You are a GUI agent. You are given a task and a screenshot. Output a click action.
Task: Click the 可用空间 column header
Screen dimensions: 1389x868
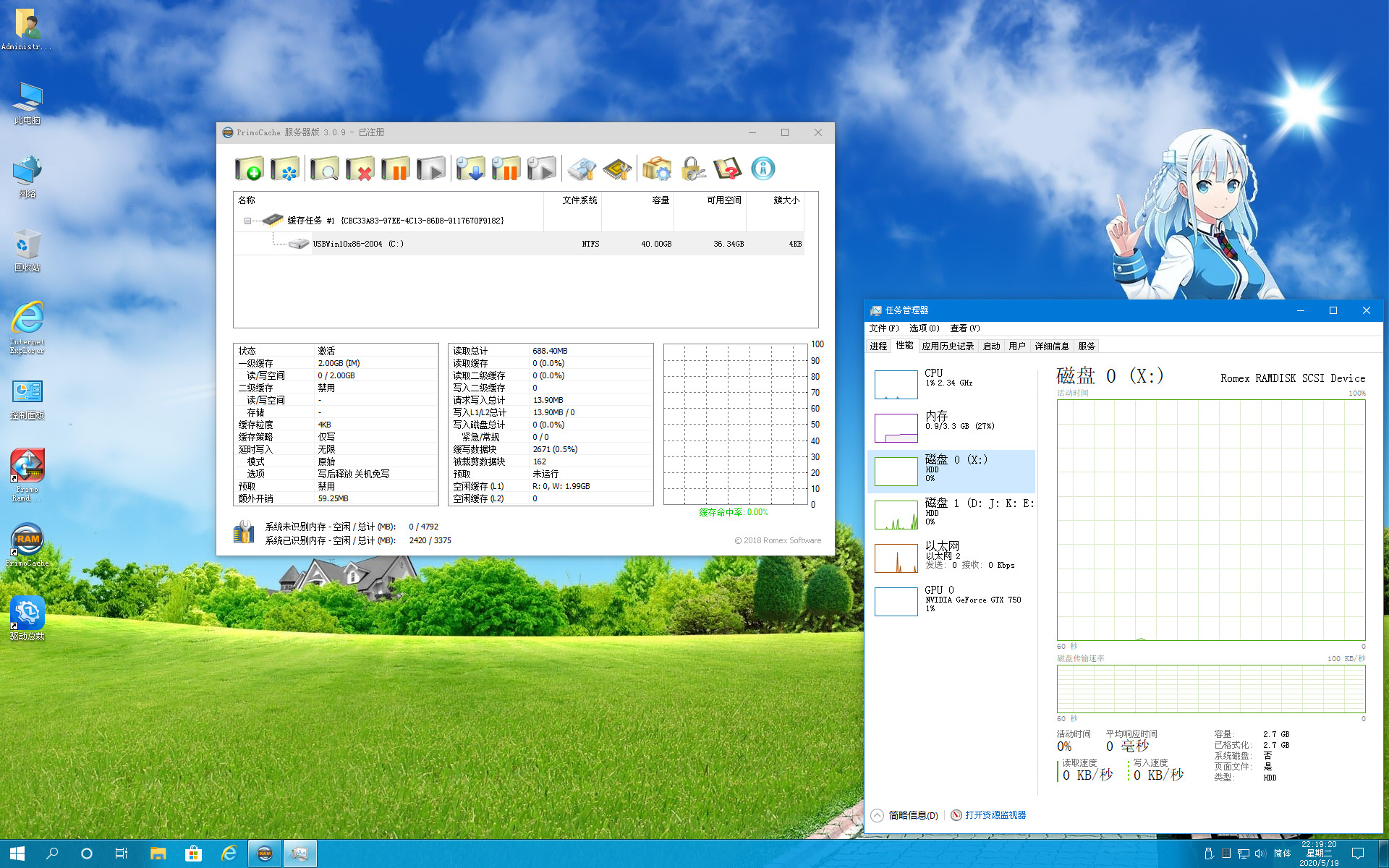[710, 200]
